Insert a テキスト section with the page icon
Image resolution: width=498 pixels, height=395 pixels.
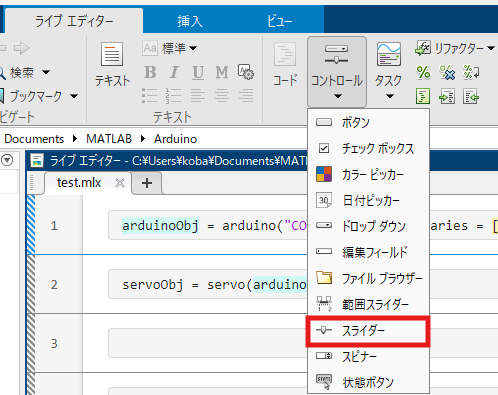(x=112, y=65)
